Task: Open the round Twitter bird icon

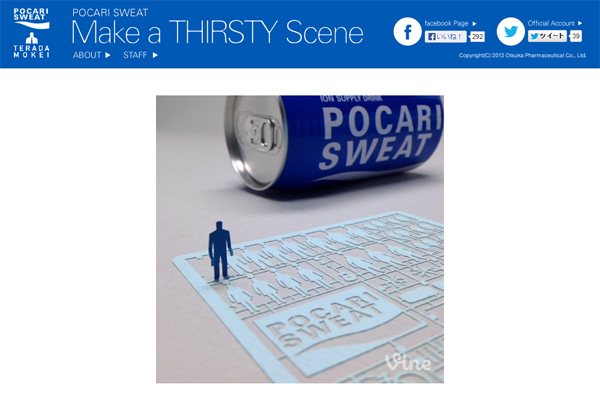Action: pos(510,31)
